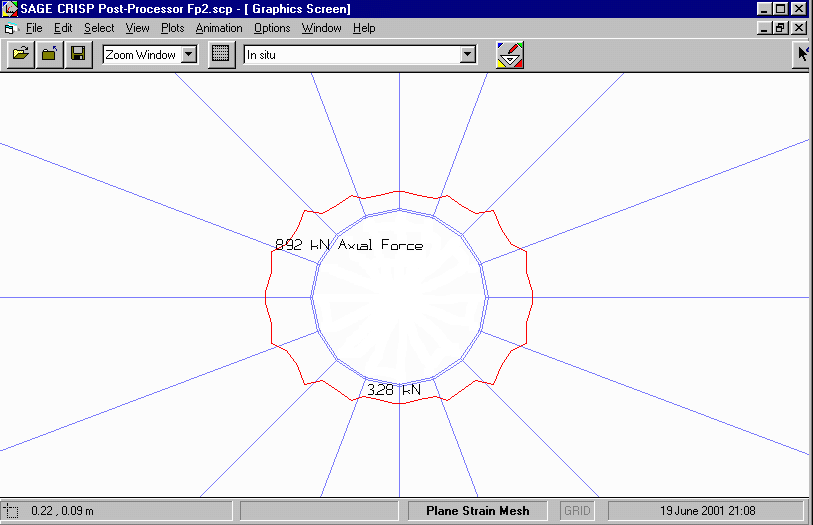
Task: Click the 0.22 , 0.09 m coordinate readout
Action: (62, 511)
